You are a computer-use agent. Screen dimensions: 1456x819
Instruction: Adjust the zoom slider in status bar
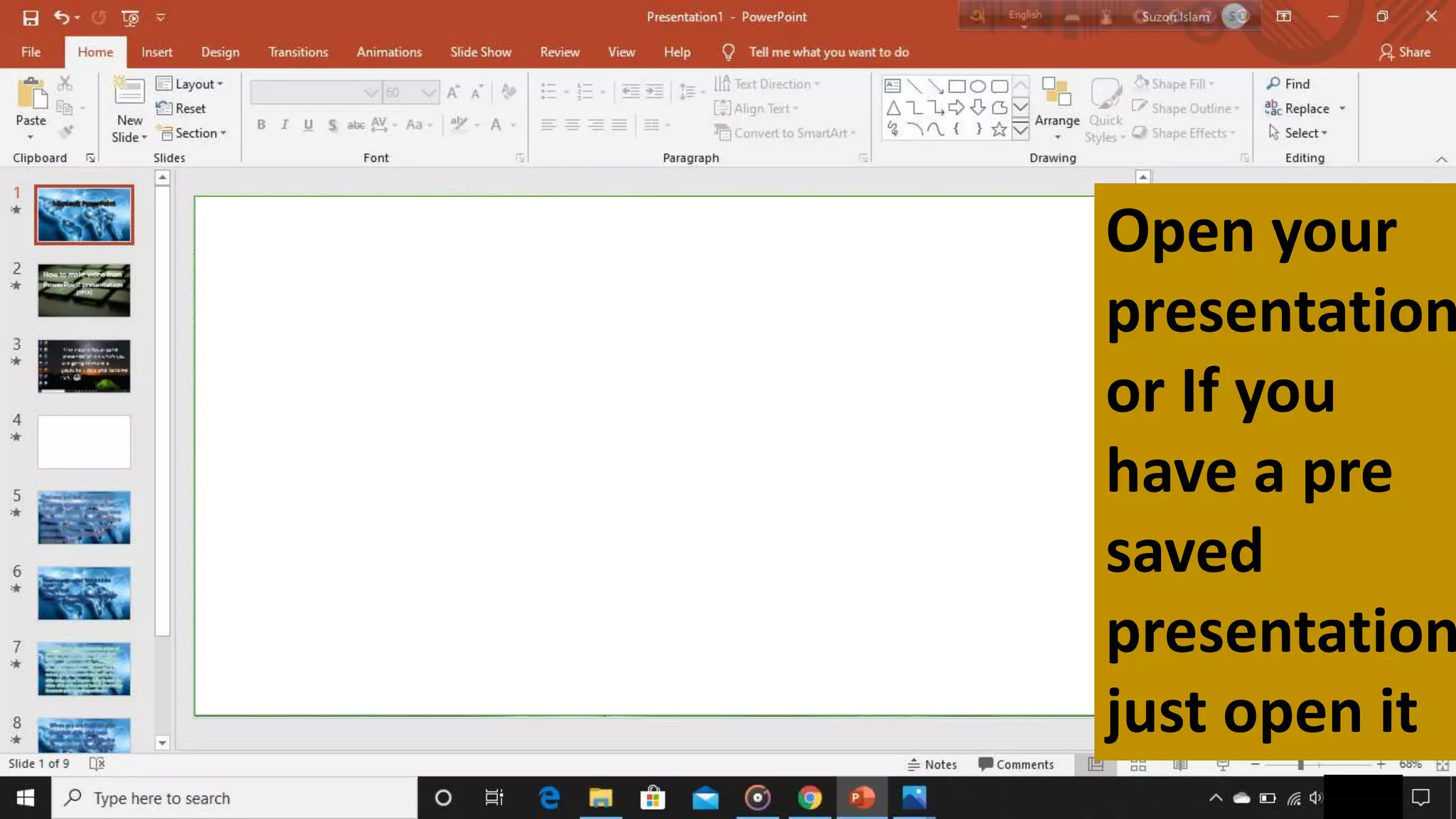pos(1300,764)
